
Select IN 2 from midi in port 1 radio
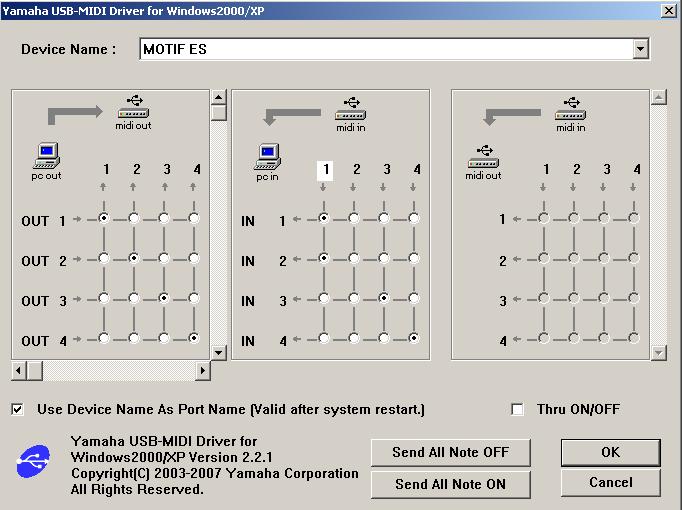click(324, 258)
